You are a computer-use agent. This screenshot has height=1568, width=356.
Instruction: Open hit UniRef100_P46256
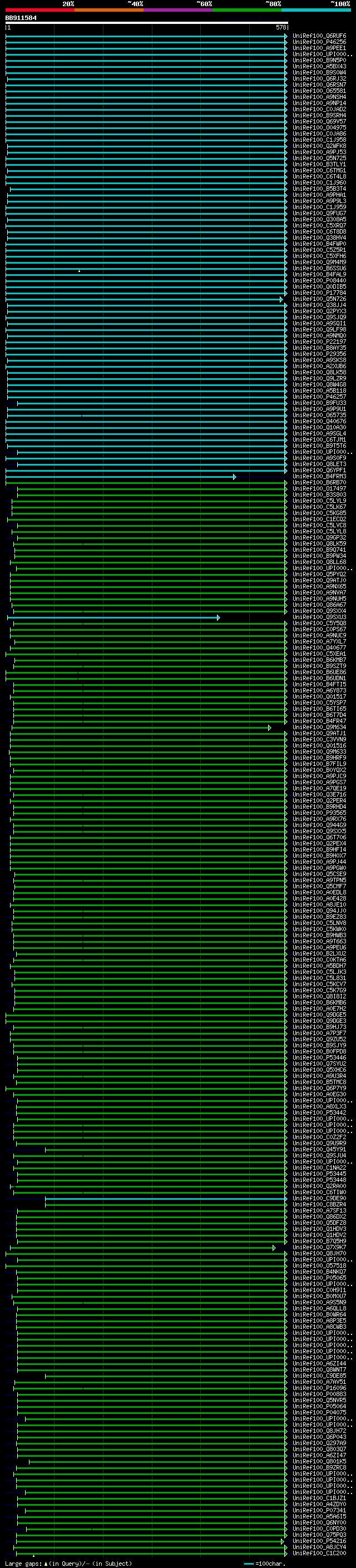click(319, 43)
